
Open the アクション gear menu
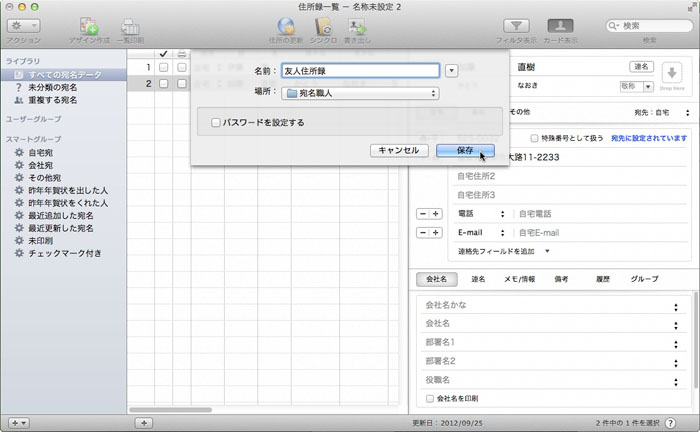pyautogui.click(x=23, y=25)
